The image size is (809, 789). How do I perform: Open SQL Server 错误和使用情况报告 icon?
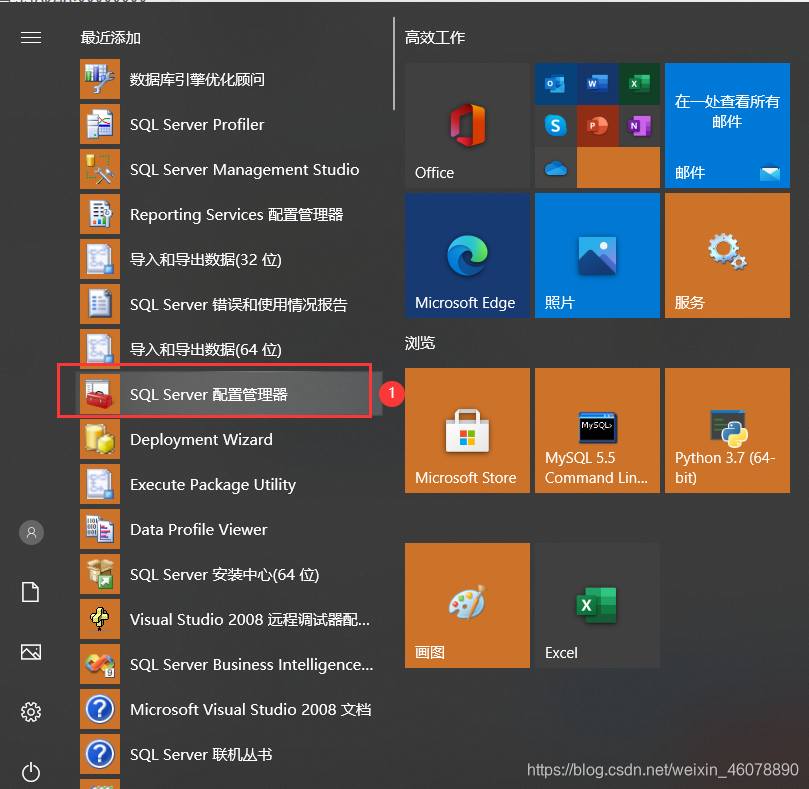pos(100,304)
